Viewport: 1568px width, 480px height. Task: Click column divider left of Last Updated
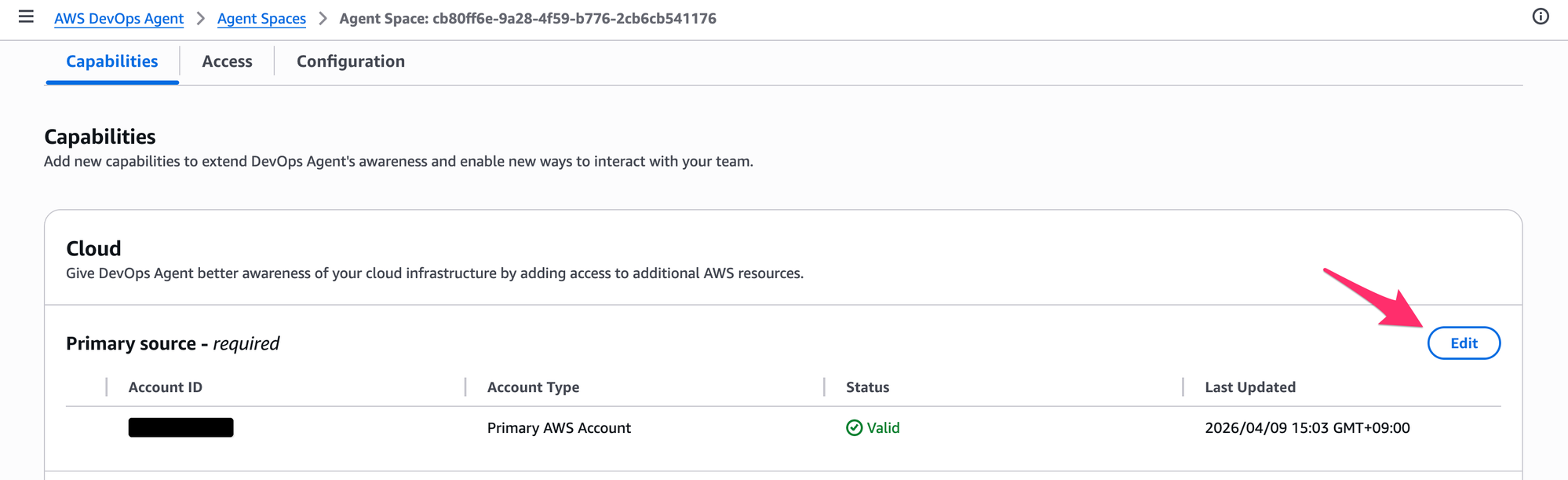click(1183, 387)
